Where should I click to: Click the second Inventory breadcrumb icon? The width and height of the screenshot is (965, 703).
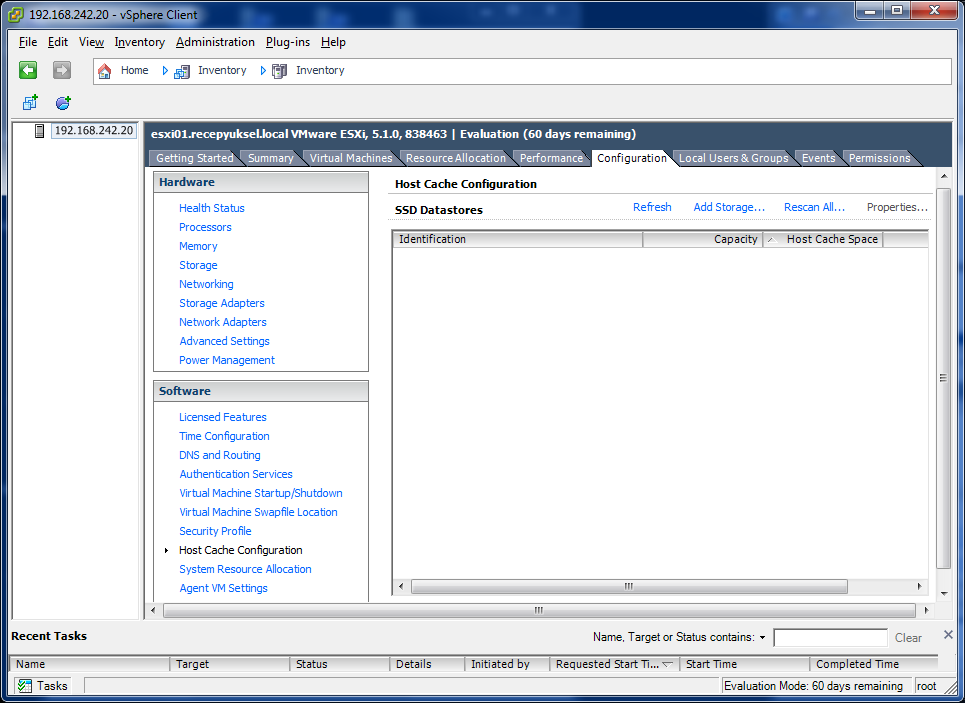coord(279,71)
